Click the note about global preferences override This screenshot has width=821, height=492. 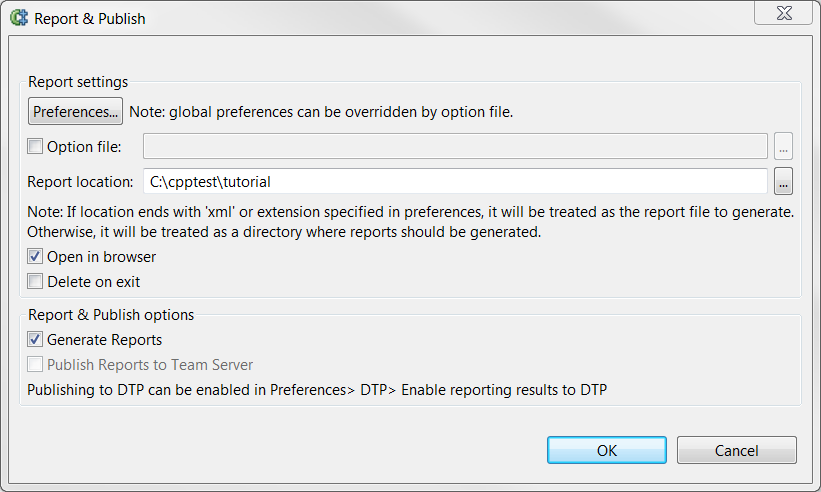click(x=321, y=112)
